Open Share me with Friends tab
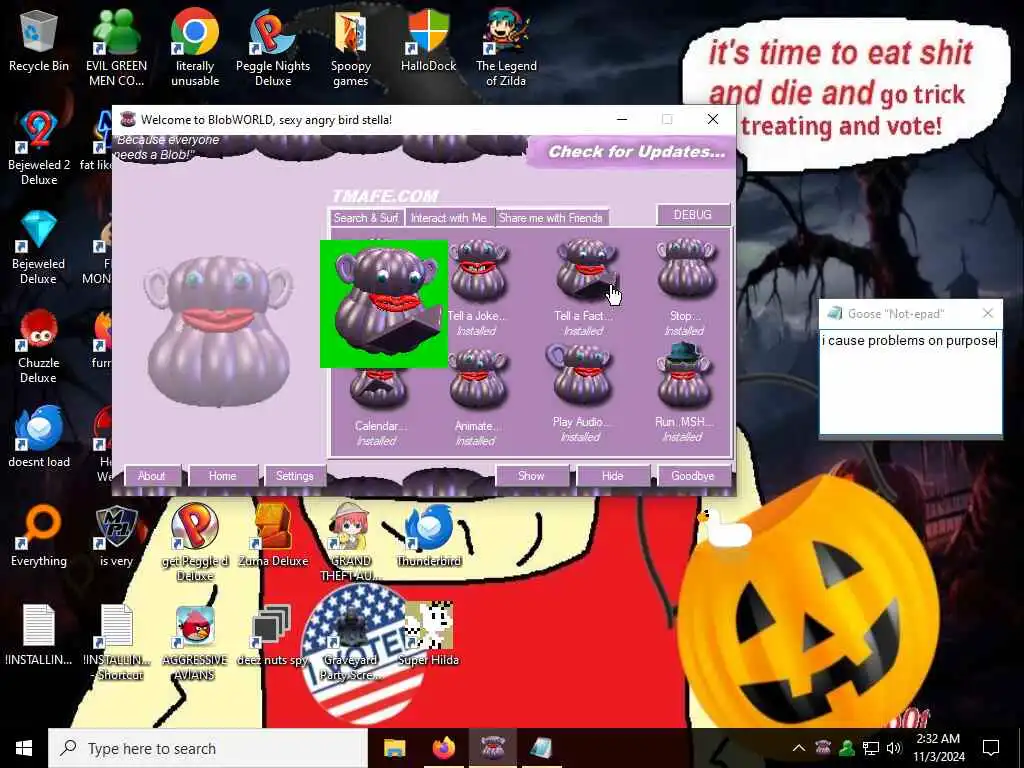1024x768 pixels. pos(551,218)
